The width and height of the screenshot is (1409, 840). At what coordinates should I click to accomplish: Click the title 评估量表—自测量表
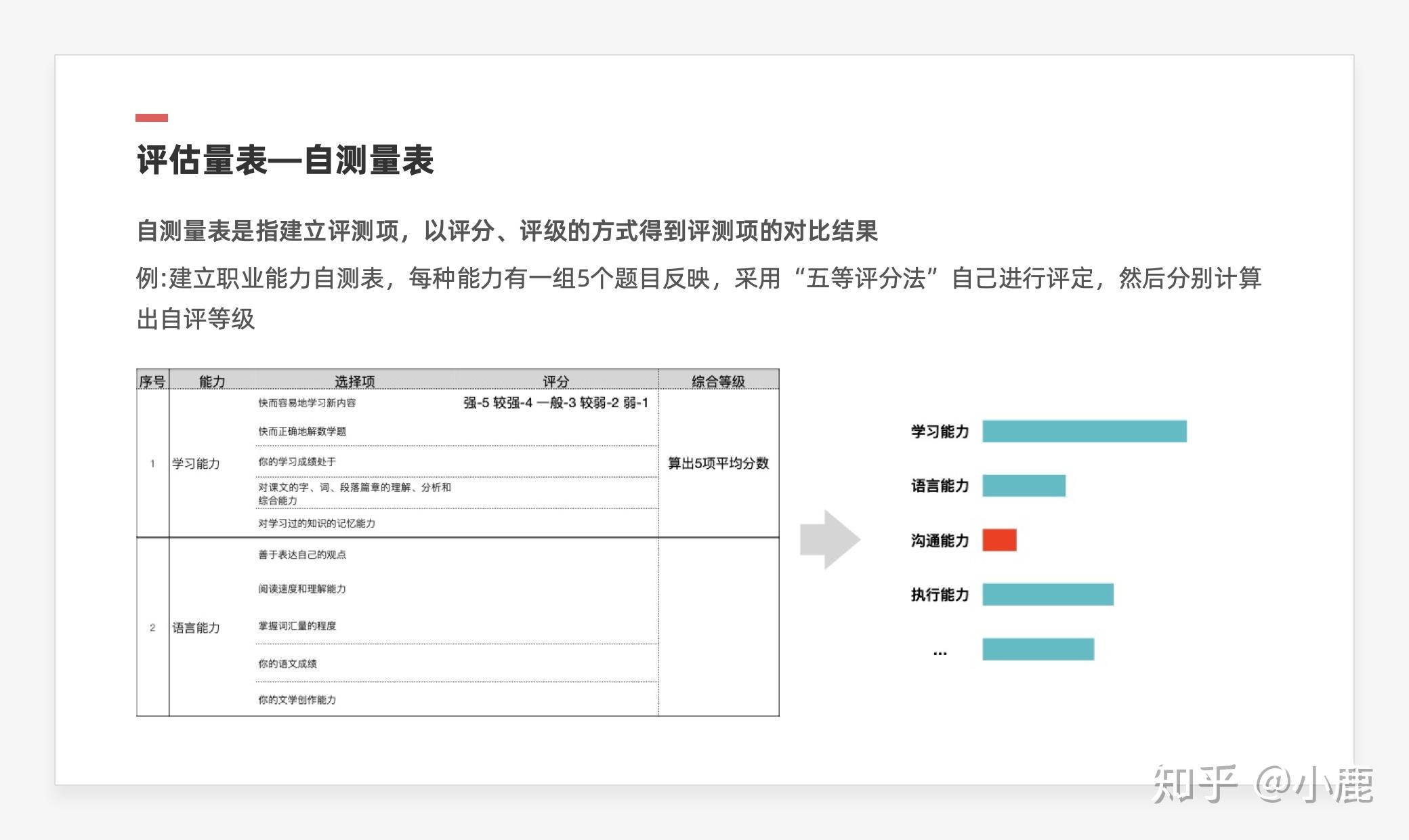click(x=285, y=161)
